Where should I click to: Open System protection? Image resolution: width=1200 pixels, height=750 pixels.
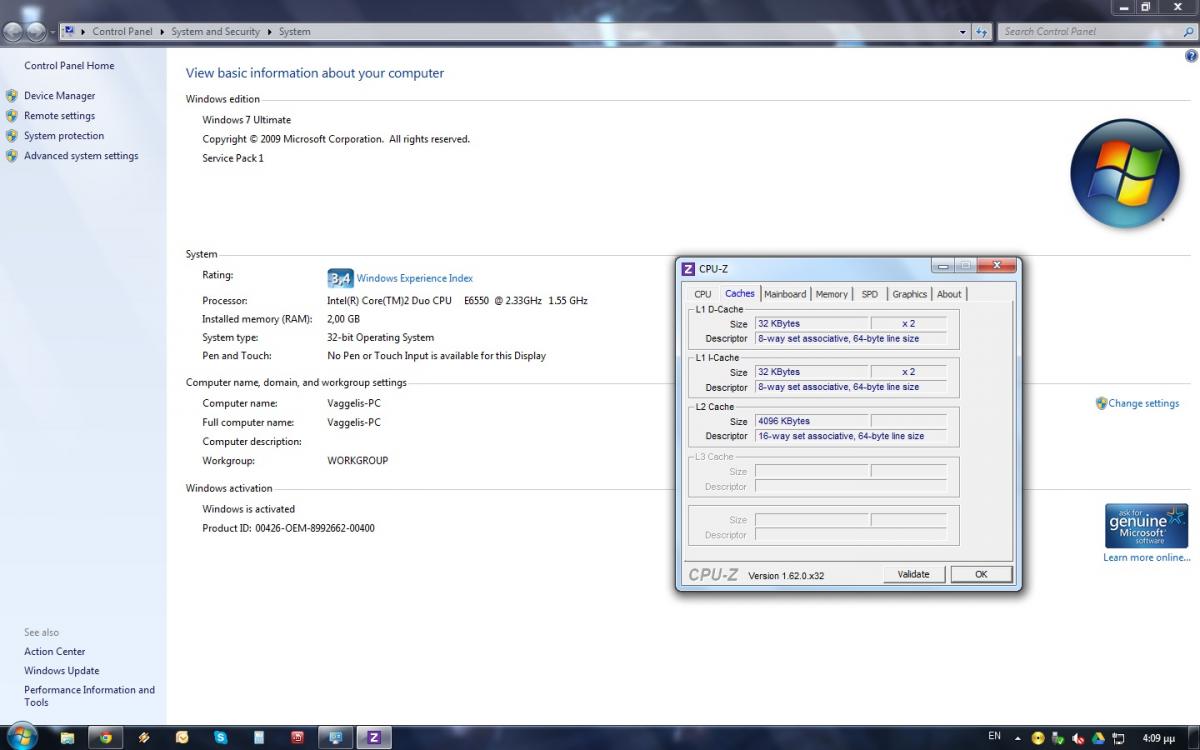(64, 136)
